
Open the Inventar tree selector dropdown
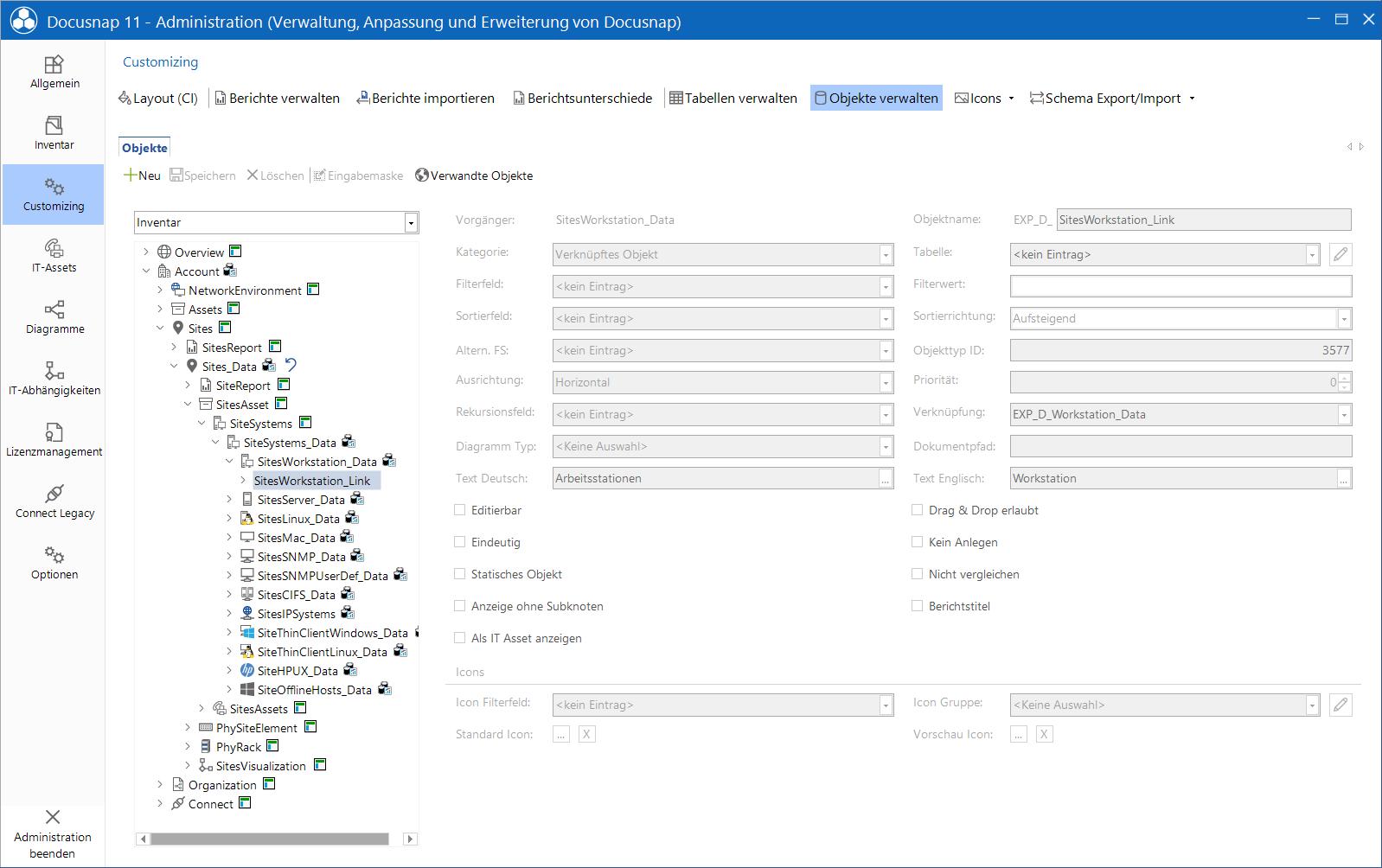(x=411, y=223)
